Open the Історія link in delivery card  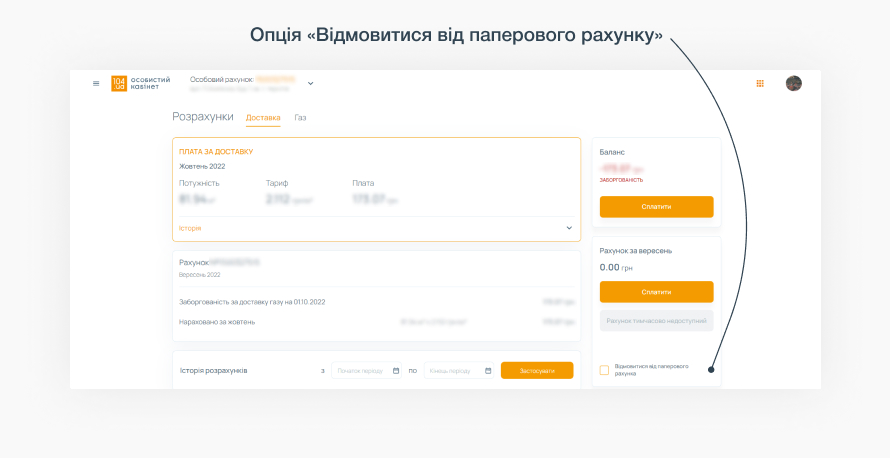(x=190, y=228)
